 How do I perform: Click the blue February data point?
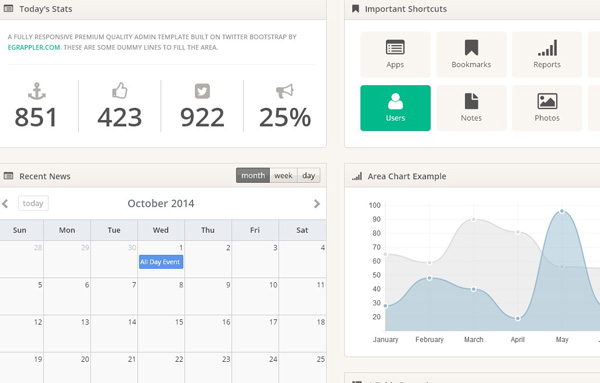(429, 278)
